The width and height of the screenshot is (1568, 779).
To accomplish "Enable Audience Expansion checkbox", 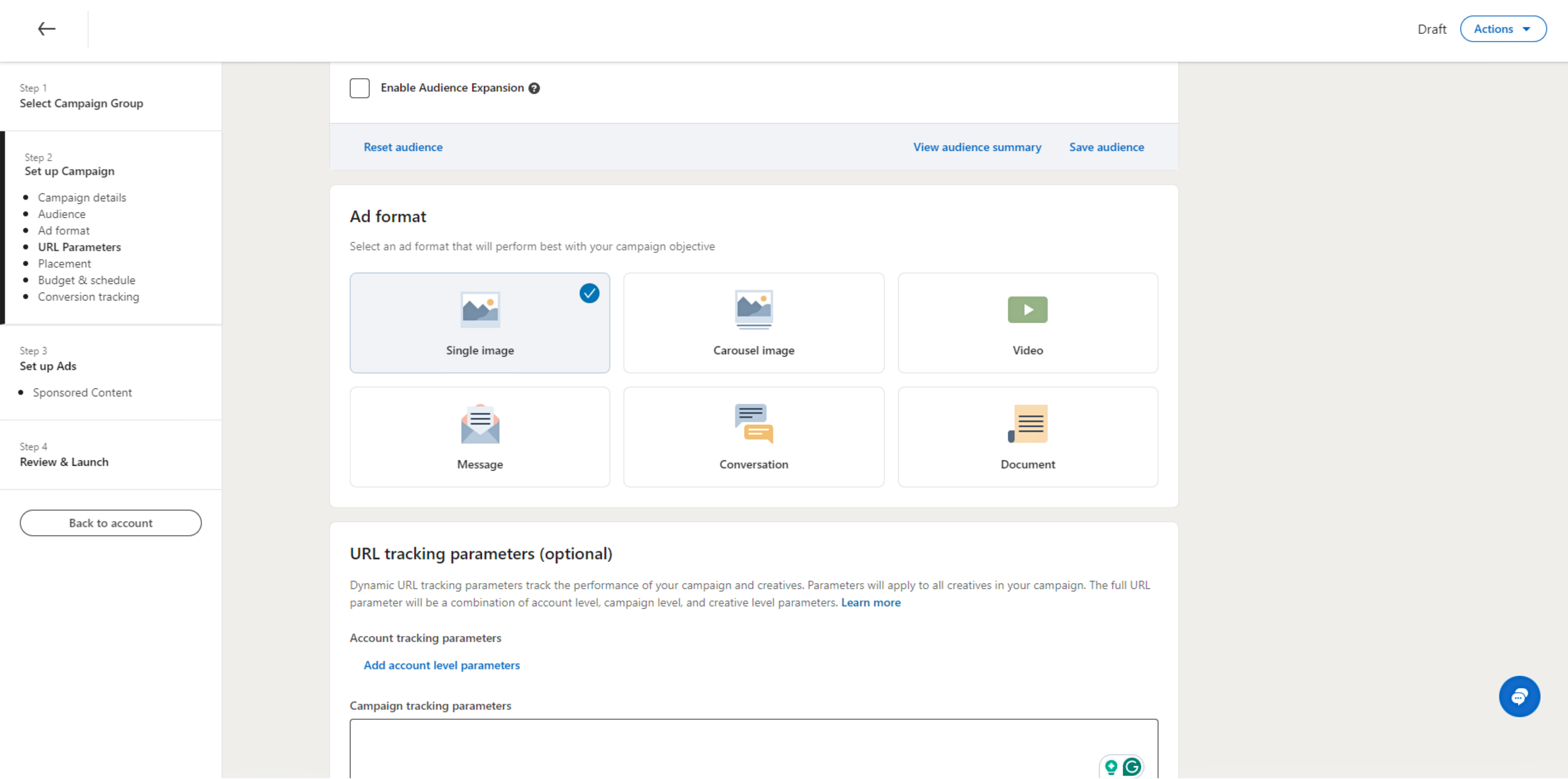I will (360, 88).
